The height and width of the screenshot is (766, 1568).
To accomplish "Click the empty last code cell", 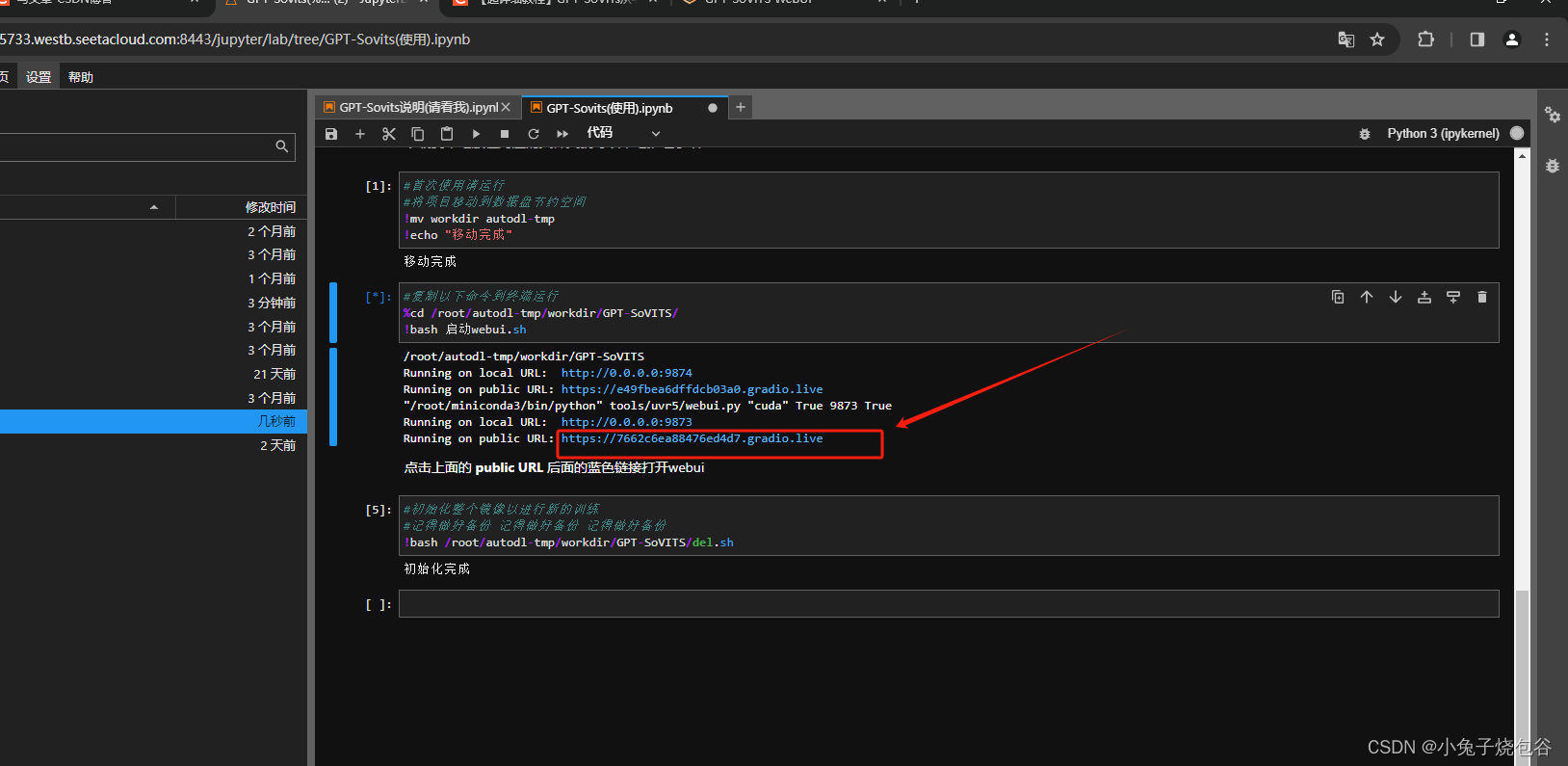I will click(949, 604).
